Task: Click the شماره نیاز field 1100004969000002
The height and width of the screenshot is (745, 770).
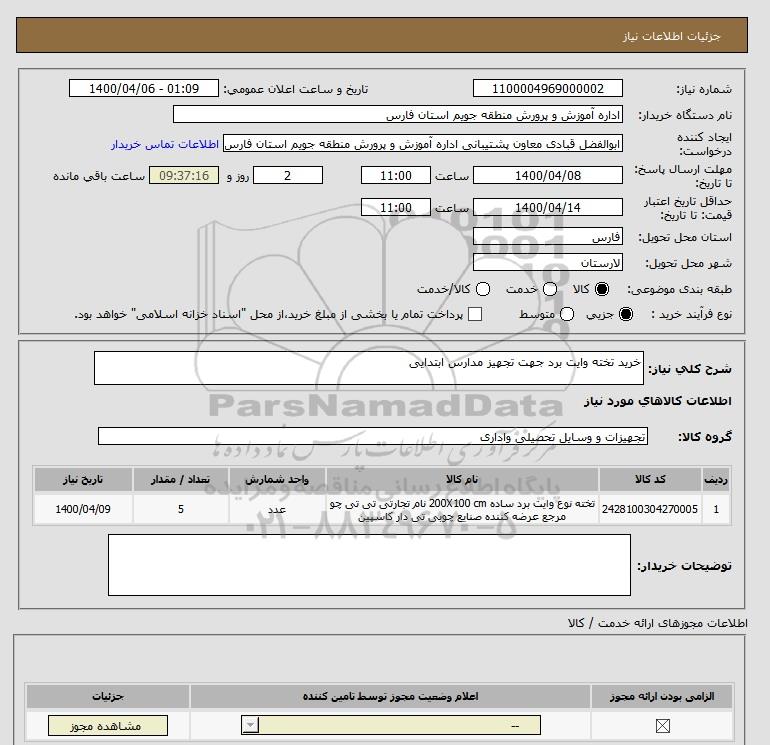Action: tap(548, 88)
